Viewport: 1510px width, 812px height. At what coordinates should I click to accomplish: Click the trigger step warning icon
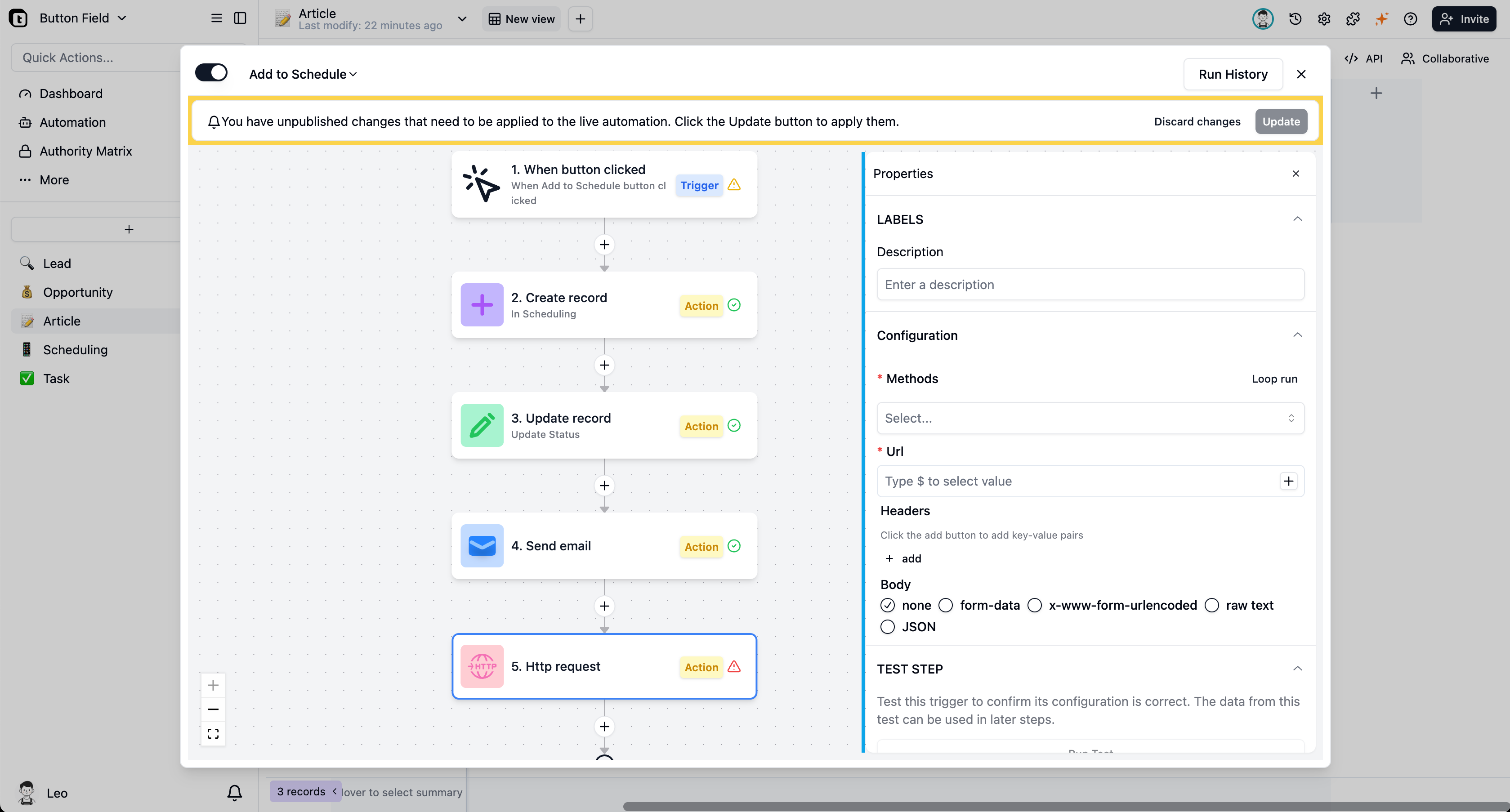point(734,185)
